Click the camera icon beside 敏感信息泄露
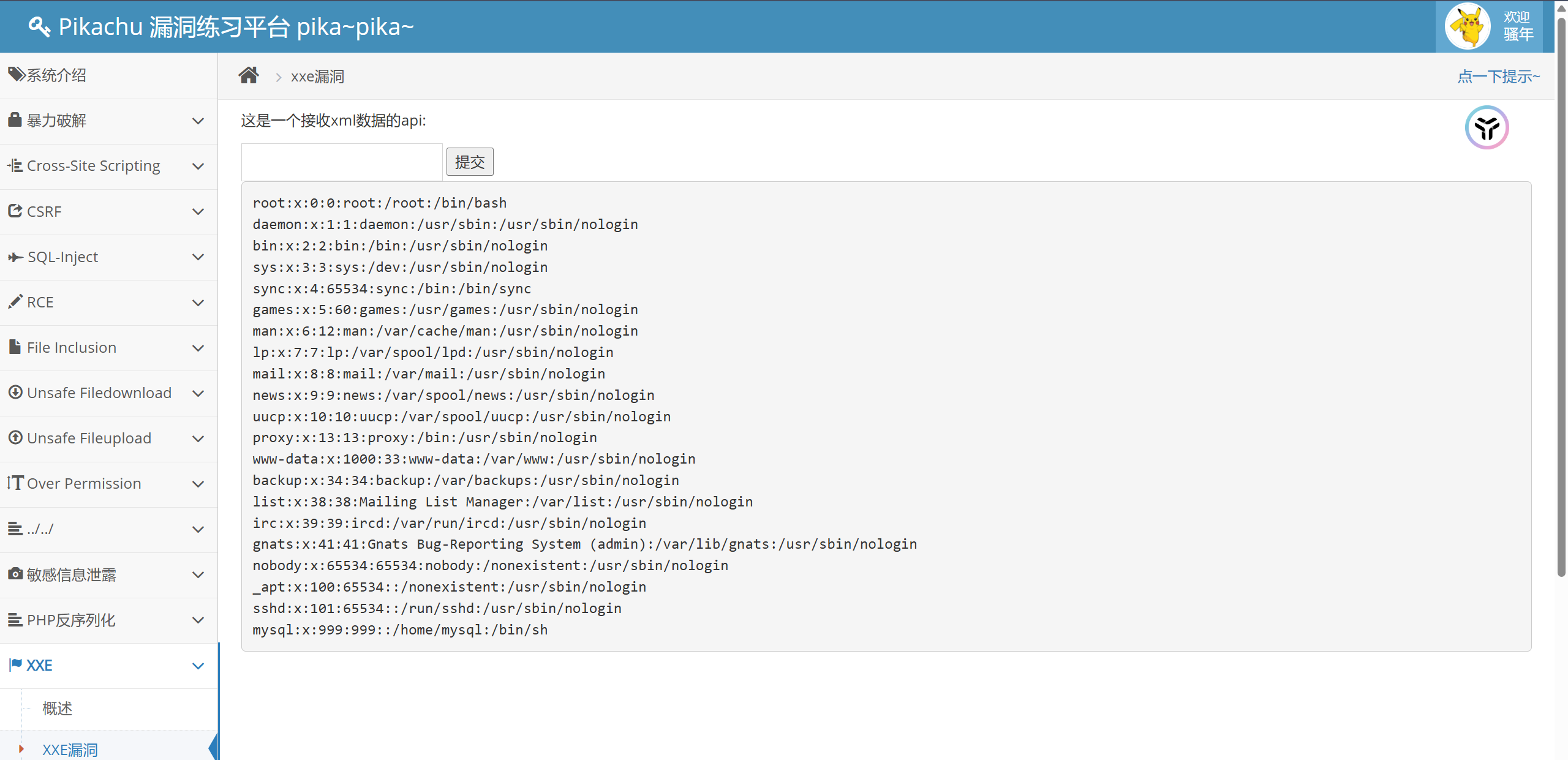The width and height of the screenshot is (1568, 760). (15, 574)
